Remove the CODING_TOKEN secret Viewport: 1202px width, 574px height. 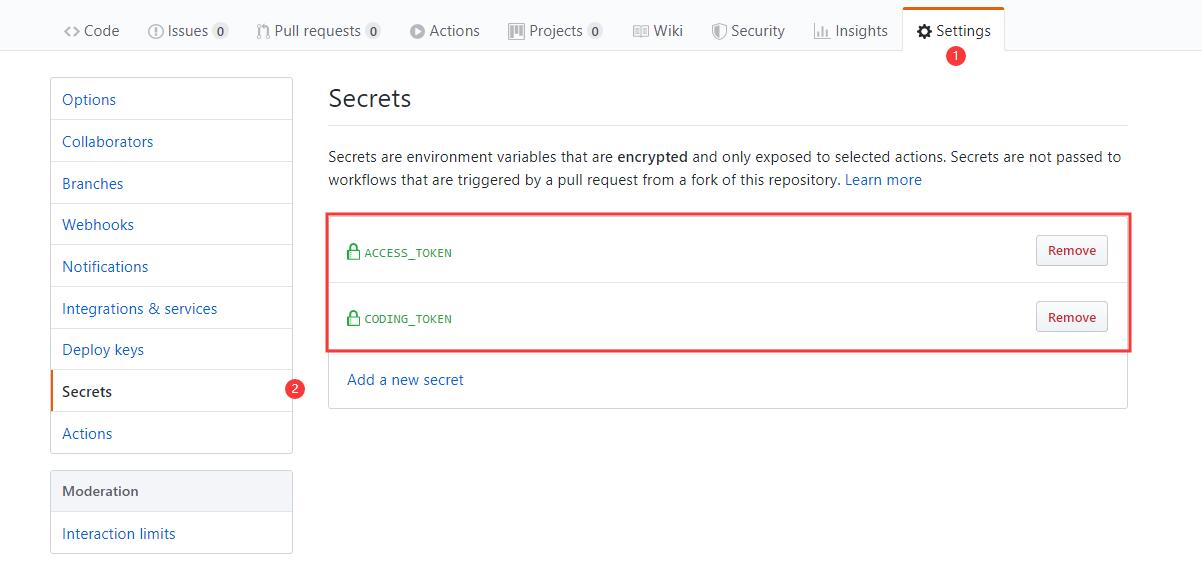[1072, 317]
